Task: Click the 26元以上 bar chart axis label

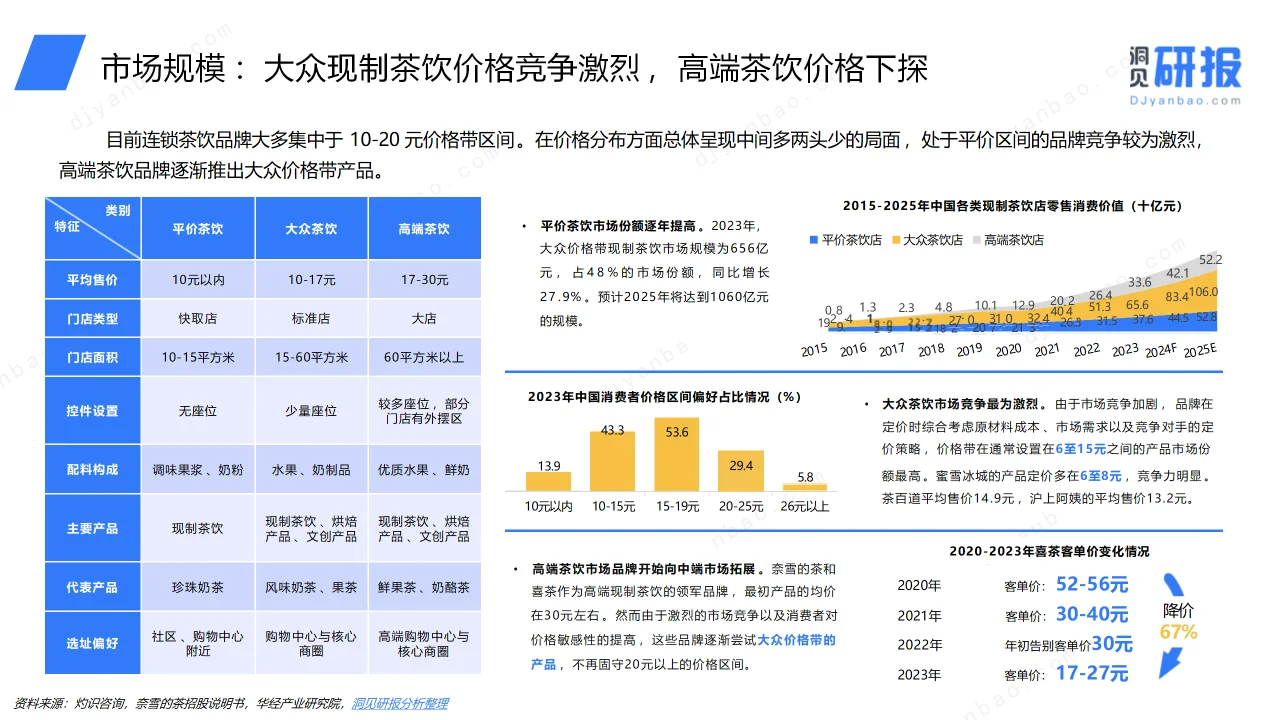Action: [x=805, y=506]
